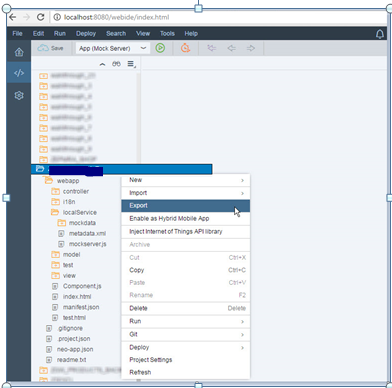Choose Copy in context menu
392x388 pixels.
point(186,270)
